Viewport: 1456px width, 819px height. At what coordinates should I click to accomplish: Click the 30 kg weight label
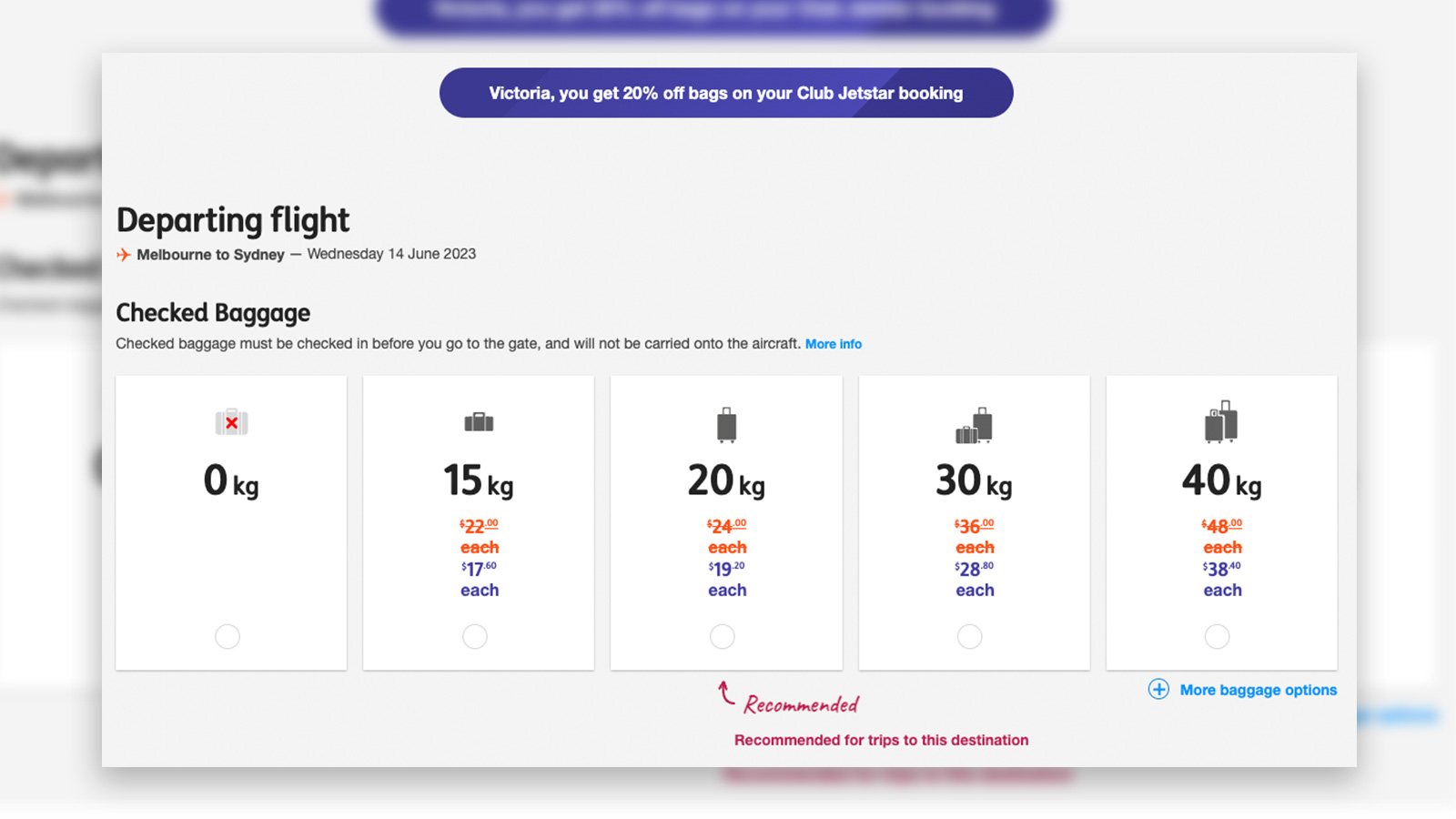click(x=974, y=480)
